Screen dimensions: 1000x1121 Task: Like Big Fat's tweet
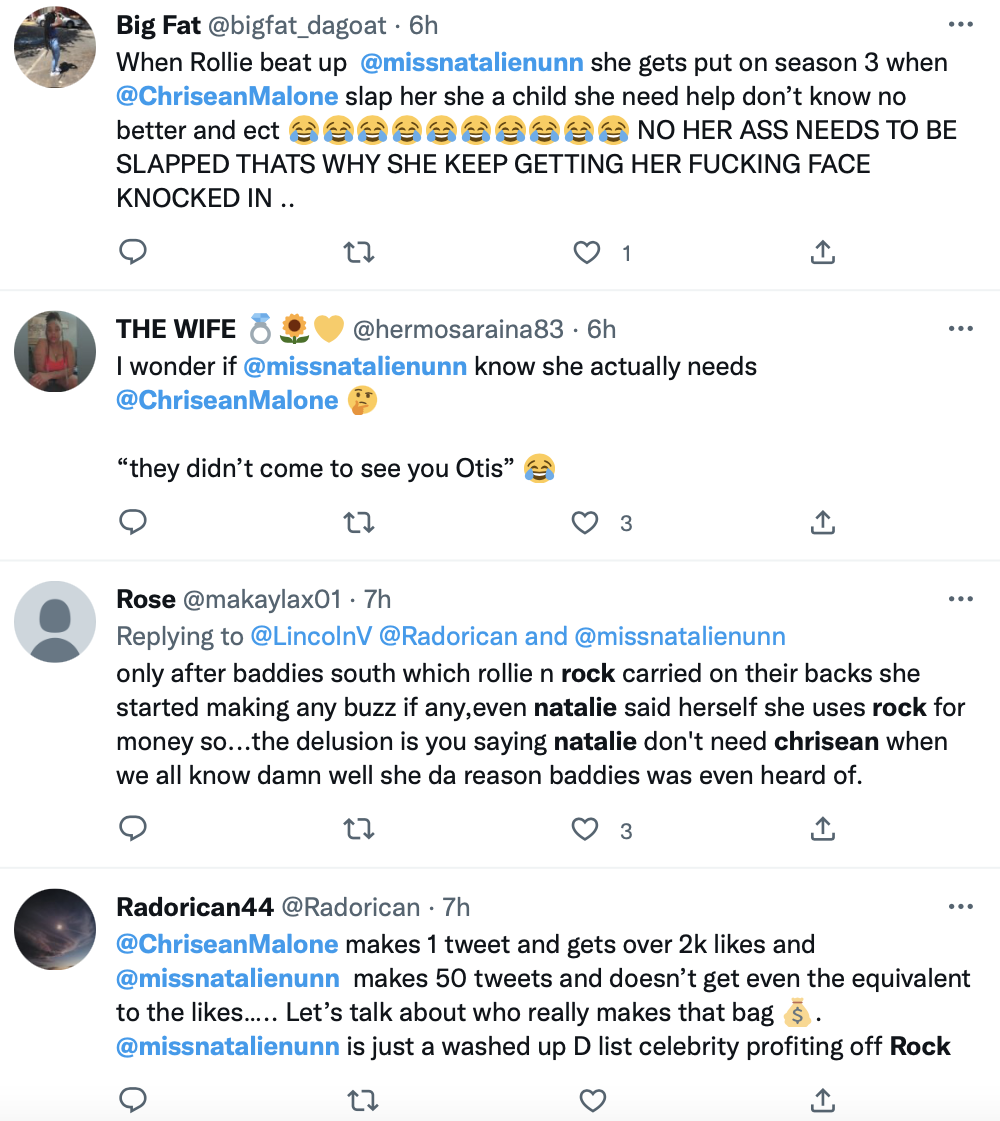(x=586, y=253)
